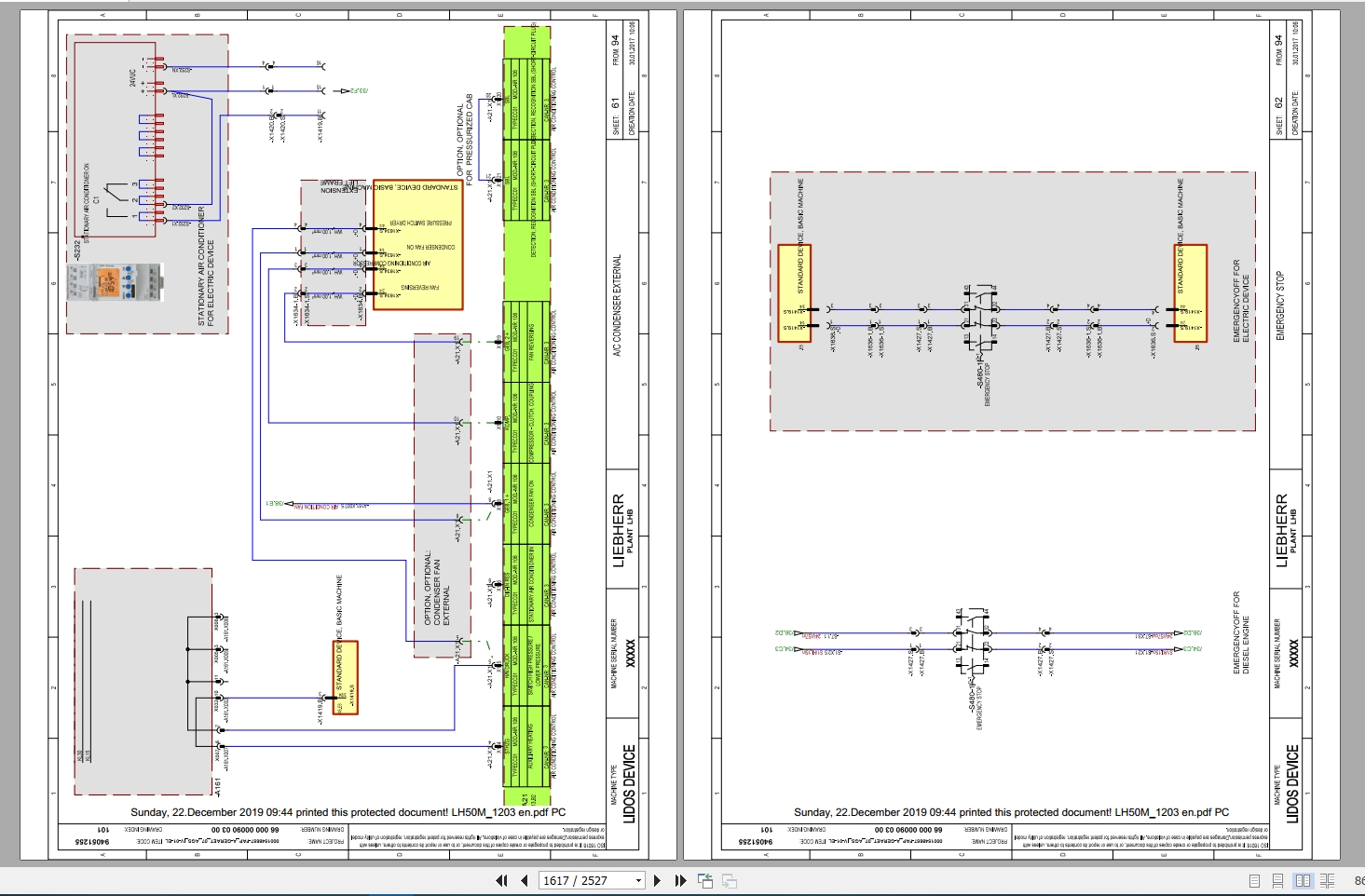The height and width of the screenshot is (896, 1365).
Task: Click the SHEET: 61 label
Action: pyautogui.click(x=615, y=117)
